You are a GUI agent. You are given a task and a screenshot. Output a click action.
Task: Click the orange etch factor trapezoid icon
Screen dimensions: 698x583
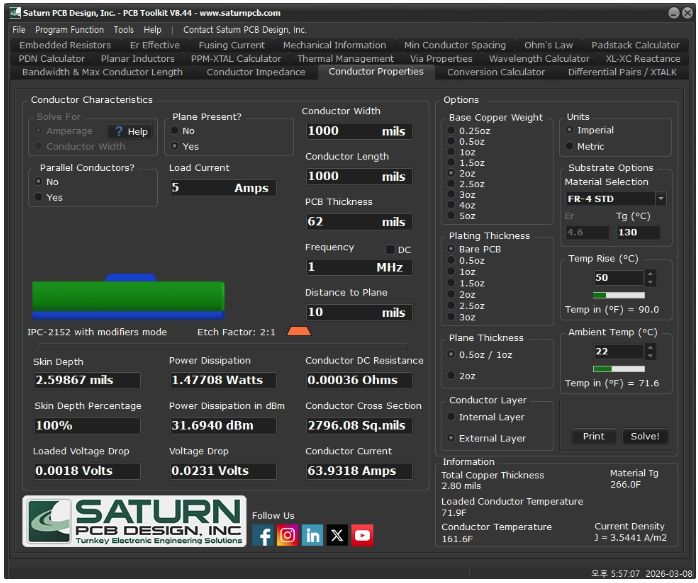click(299, 331)
